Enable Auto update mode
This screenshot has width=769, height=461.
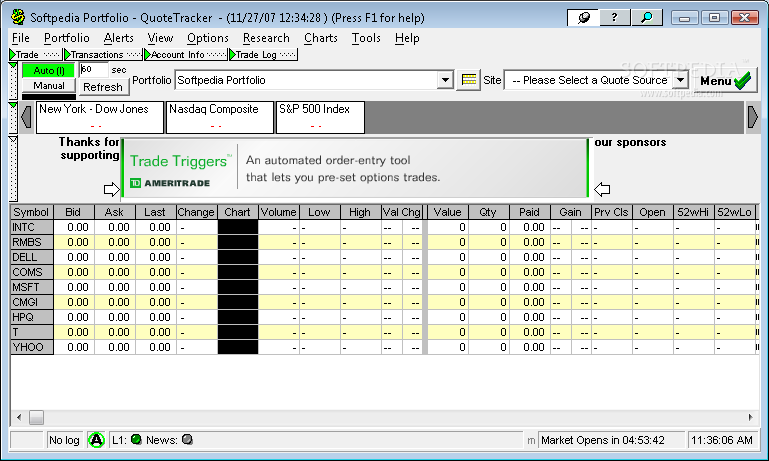pyautogui.click(x=49, y=71)
